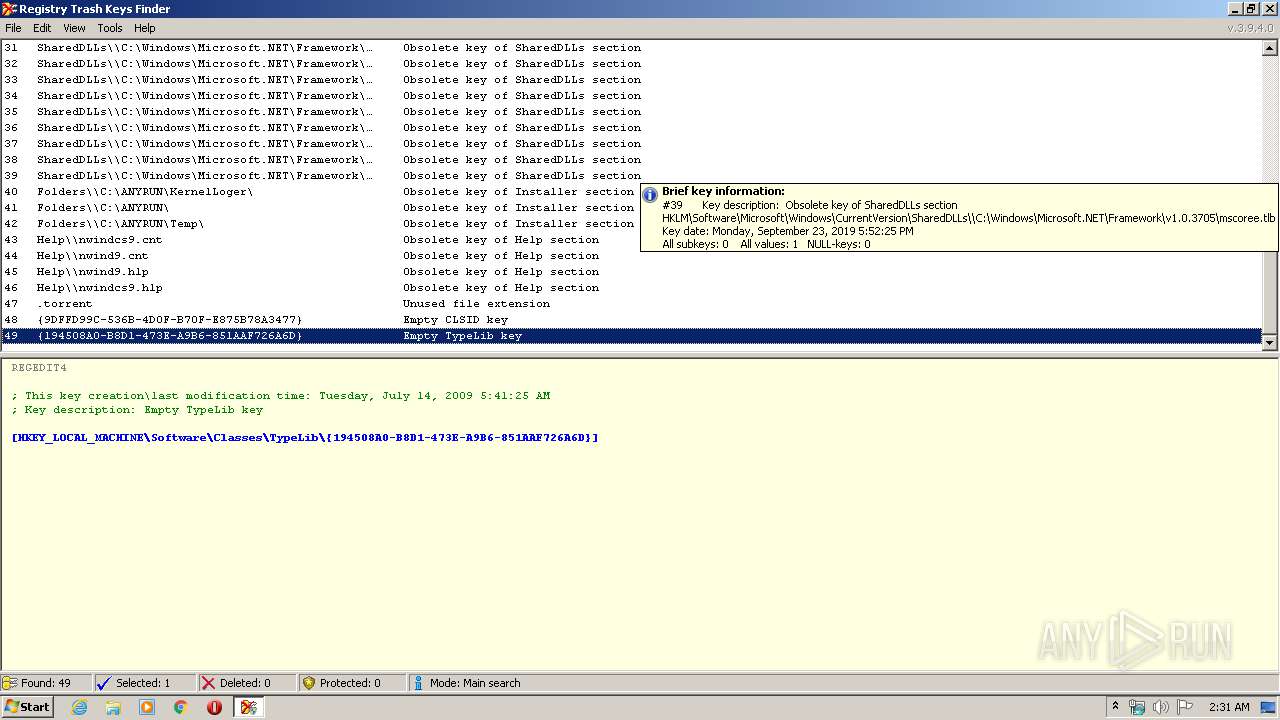Image resolution: width=1280 pixels, height=720 pixels.
Task: Click the Protected shield status icon
Action: [309, 683]
